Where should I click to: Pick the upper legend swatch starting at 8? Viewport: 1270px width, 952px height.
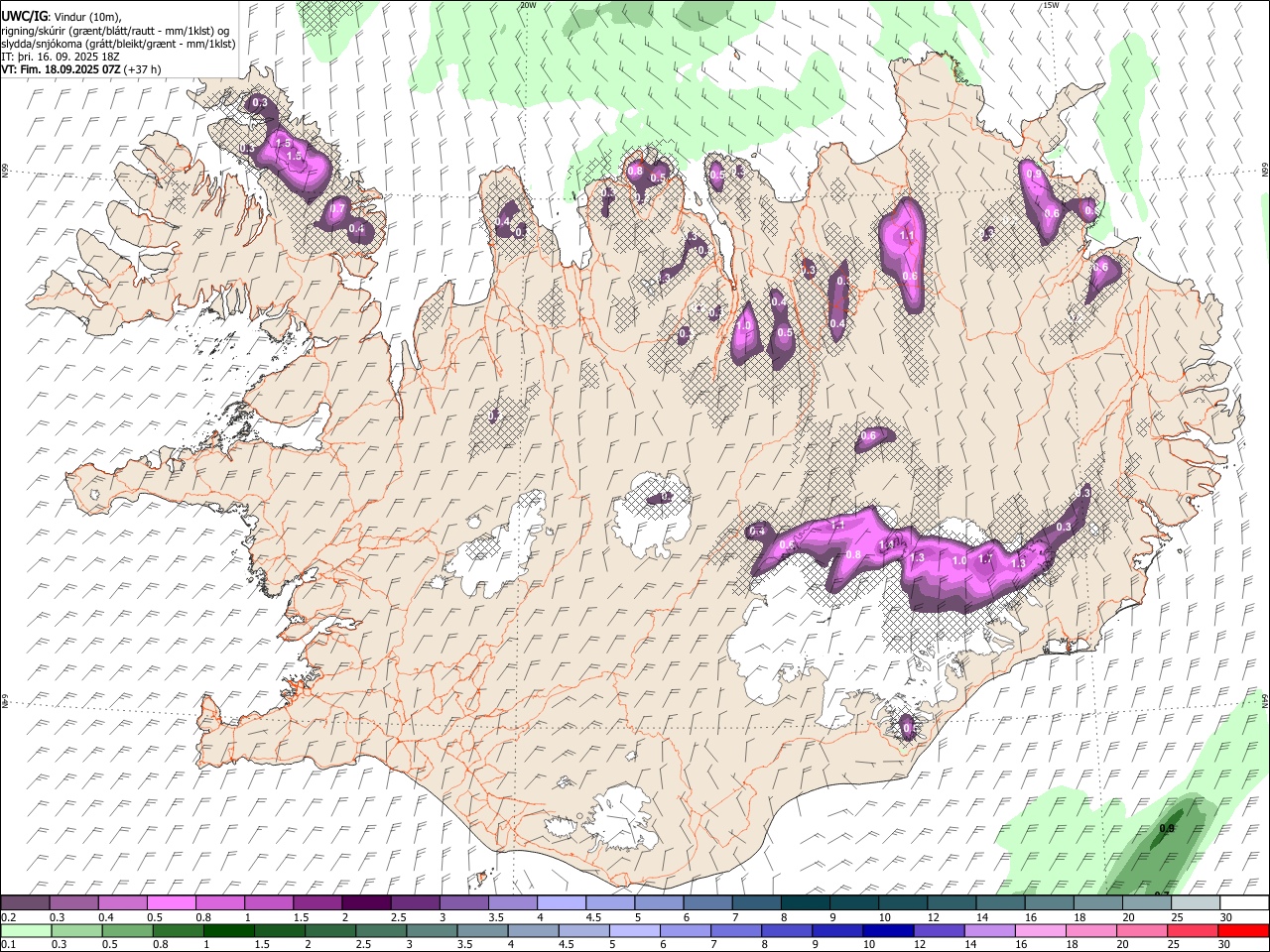(805, 903)
